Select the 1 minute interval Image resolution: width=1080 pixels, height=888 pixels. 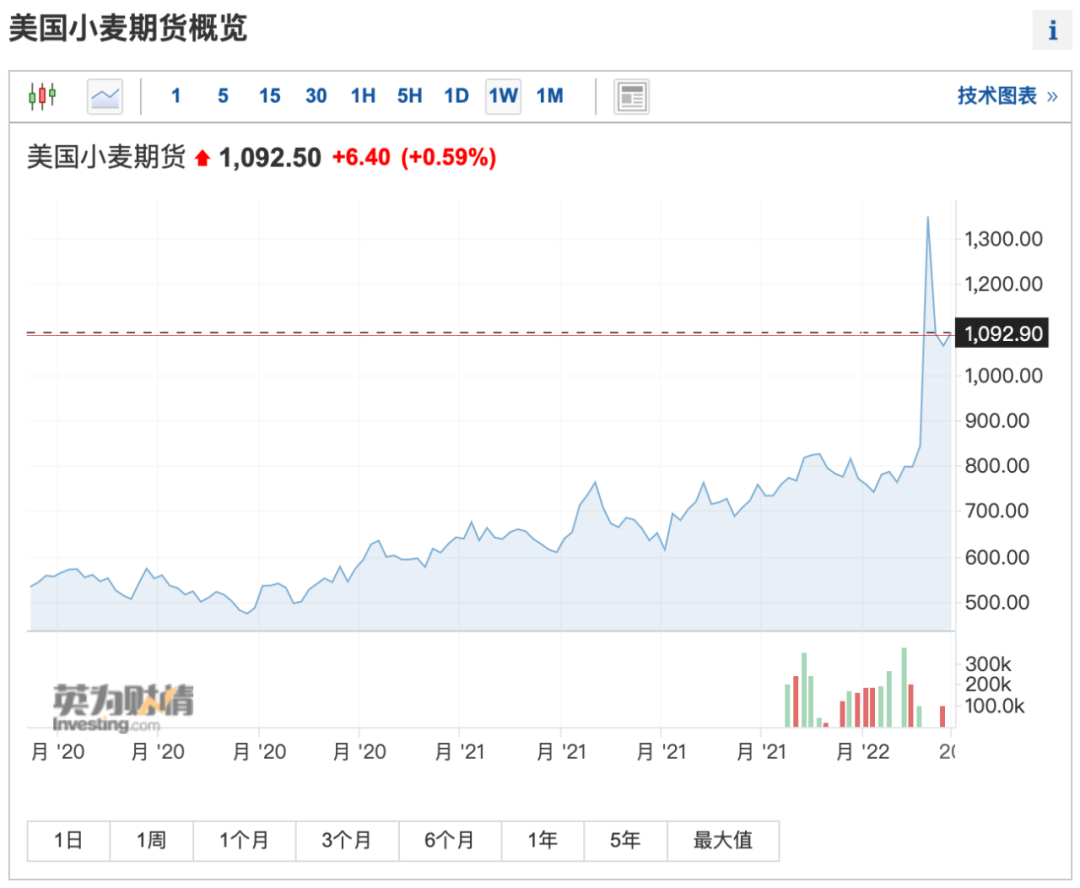click(176, 96)
